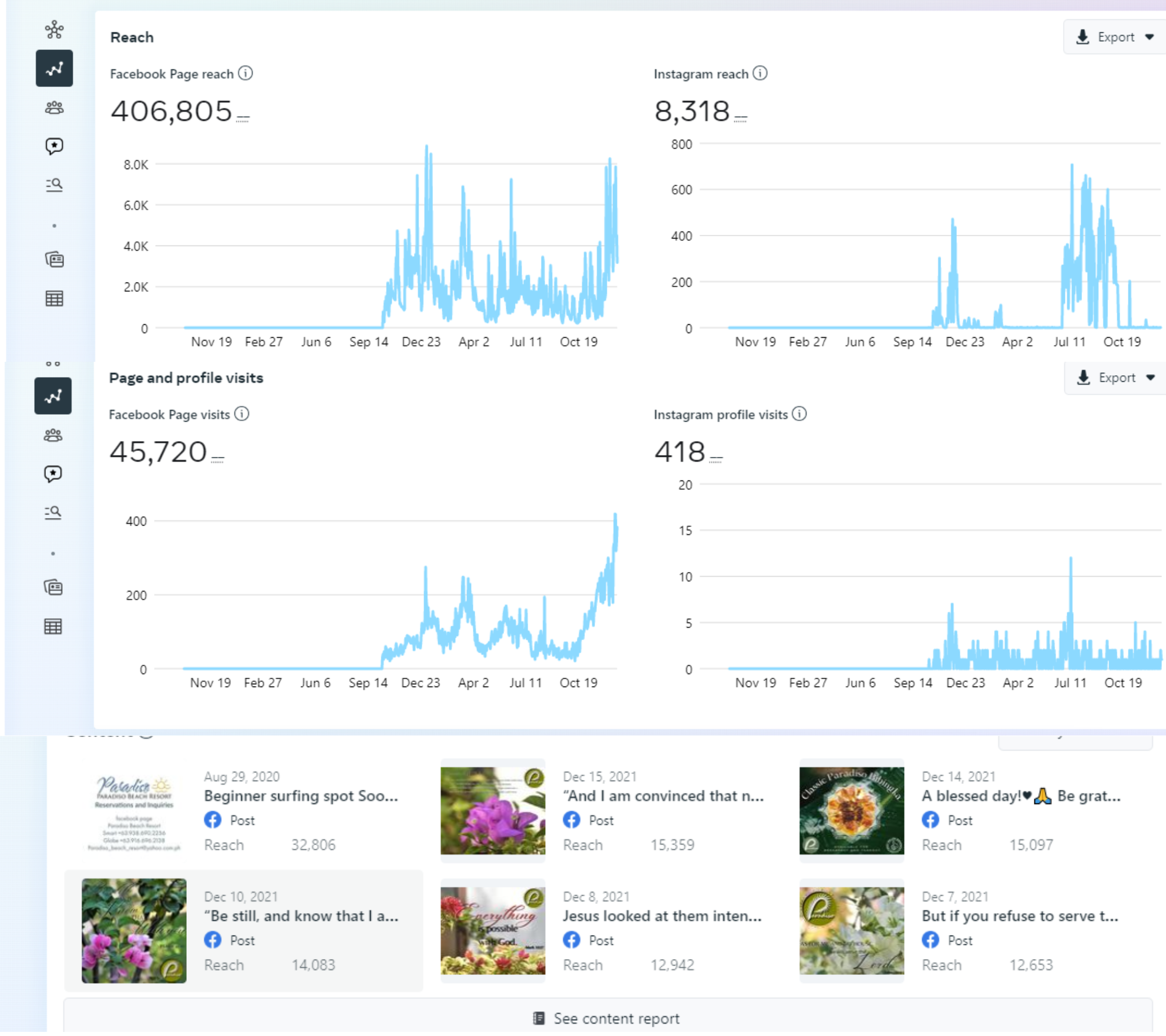Click the news feed icon in the top sidebar

[54, 259]
